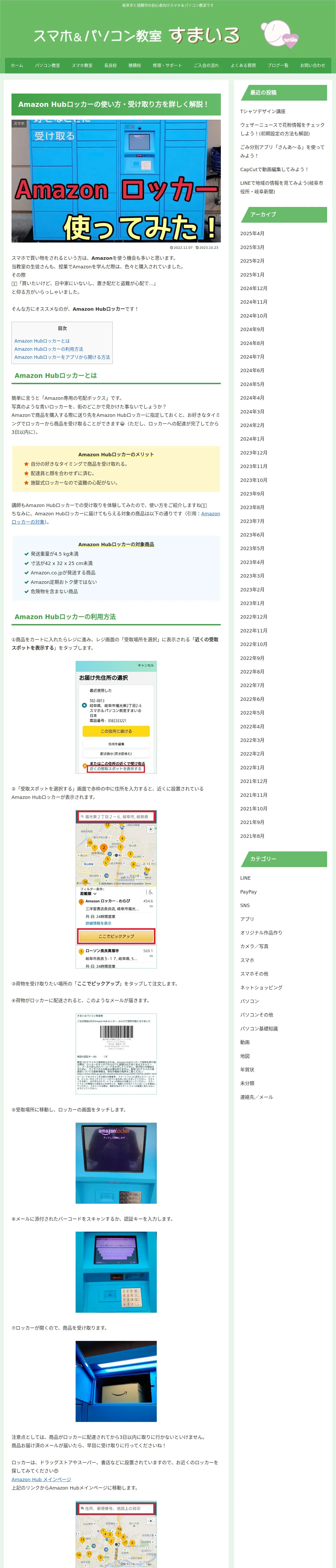This screenshot has width=336, height=1568.
Task: Open the PayPay category
Action: pos(248,892)
